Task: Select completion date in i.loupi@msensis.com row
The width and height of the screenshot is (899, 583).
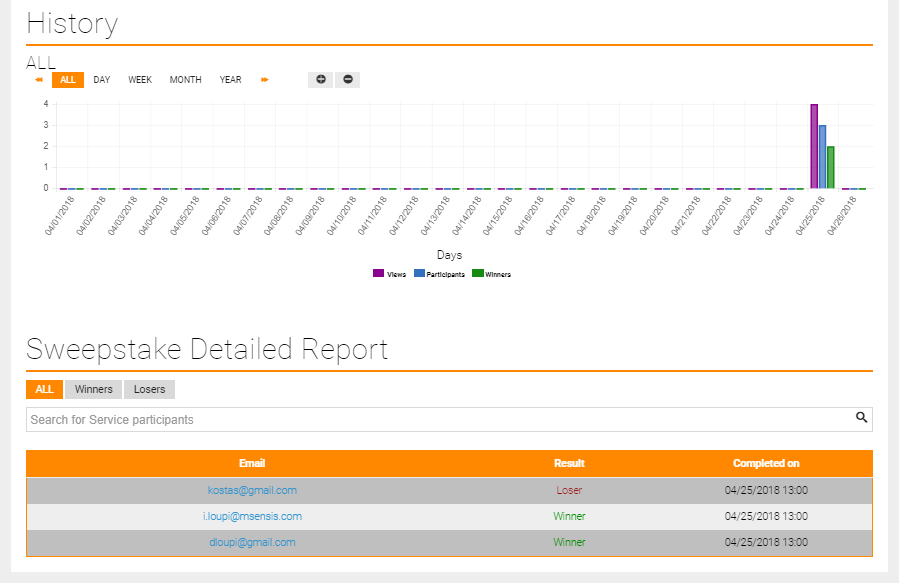Action: 766,516
